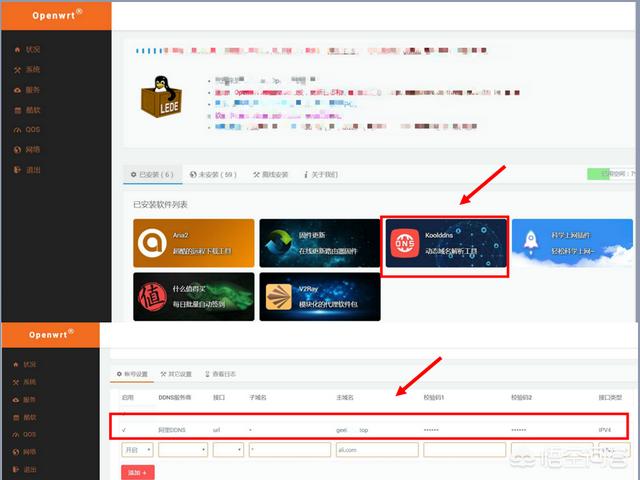Open 服务 in the software center sidebar

27,89
